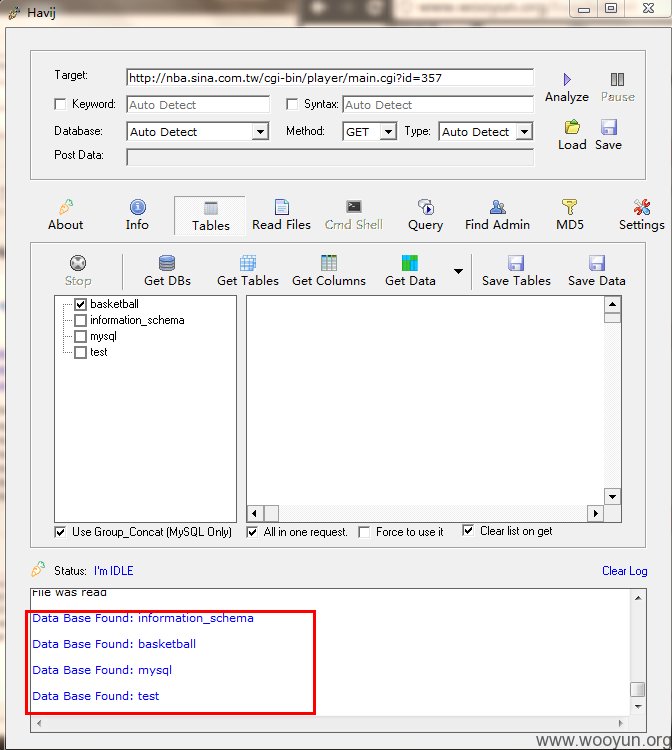Click Get DBs database icon
The image size is (672, 750).
point(167,263)
